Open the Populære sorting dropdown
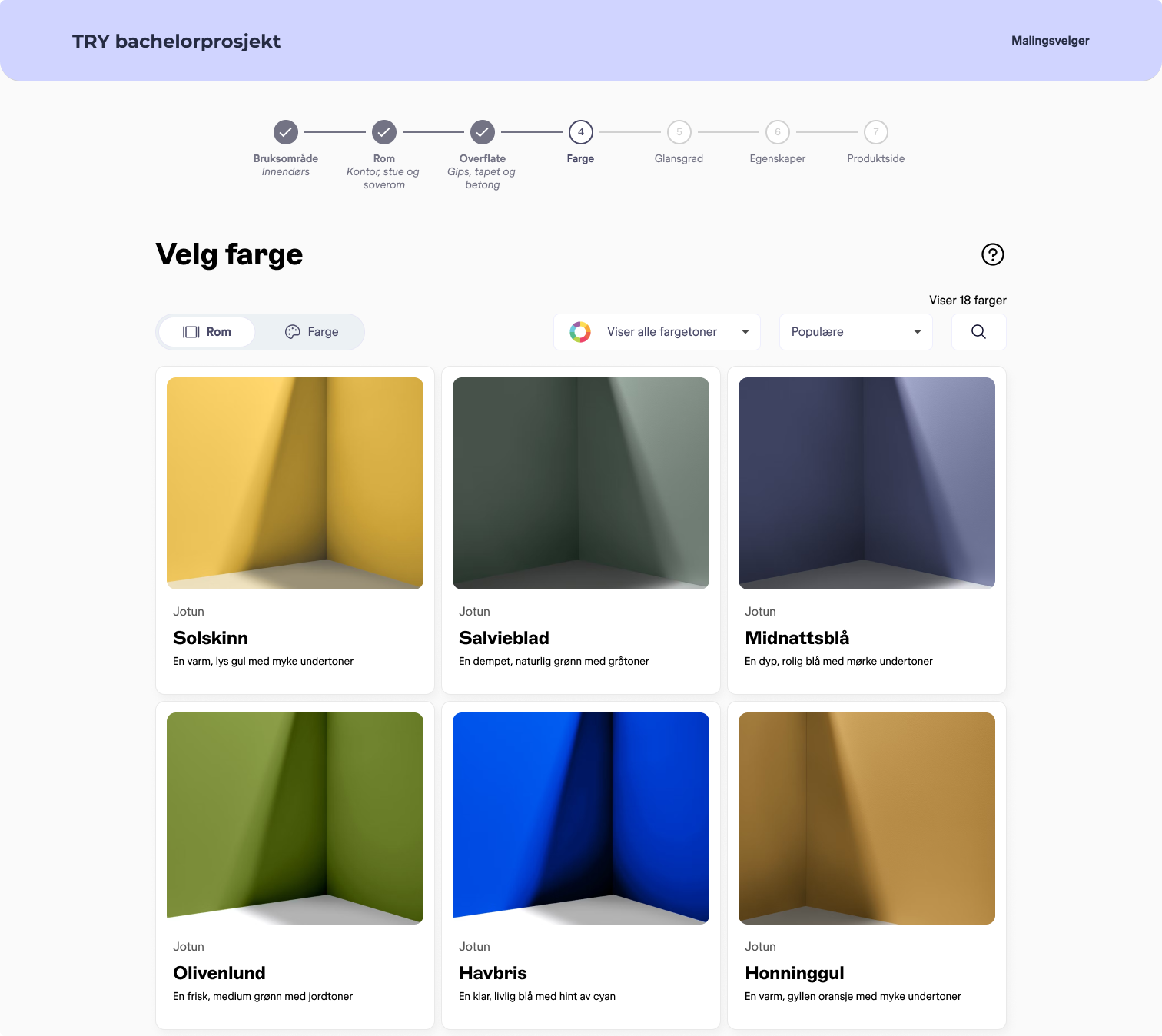The height and width of the screenshot is (1036, 1162). (x=855, y=332)
